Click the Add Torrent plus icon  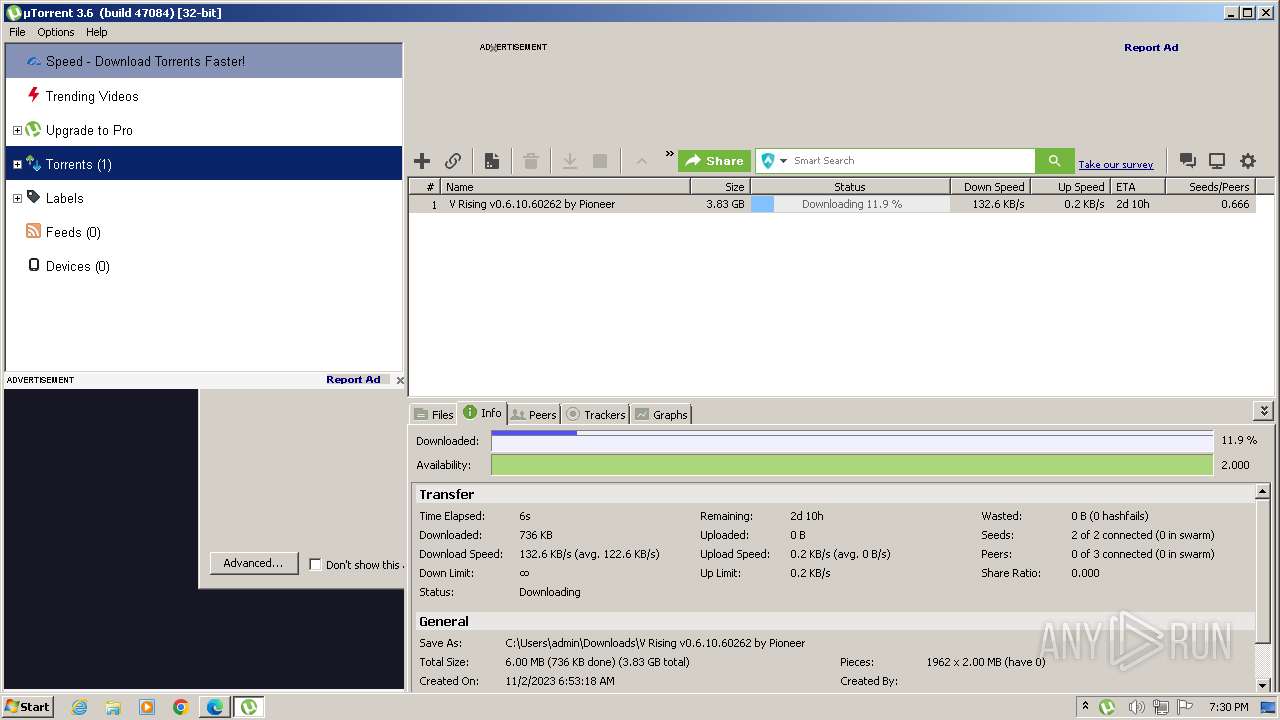coord(422,161)
